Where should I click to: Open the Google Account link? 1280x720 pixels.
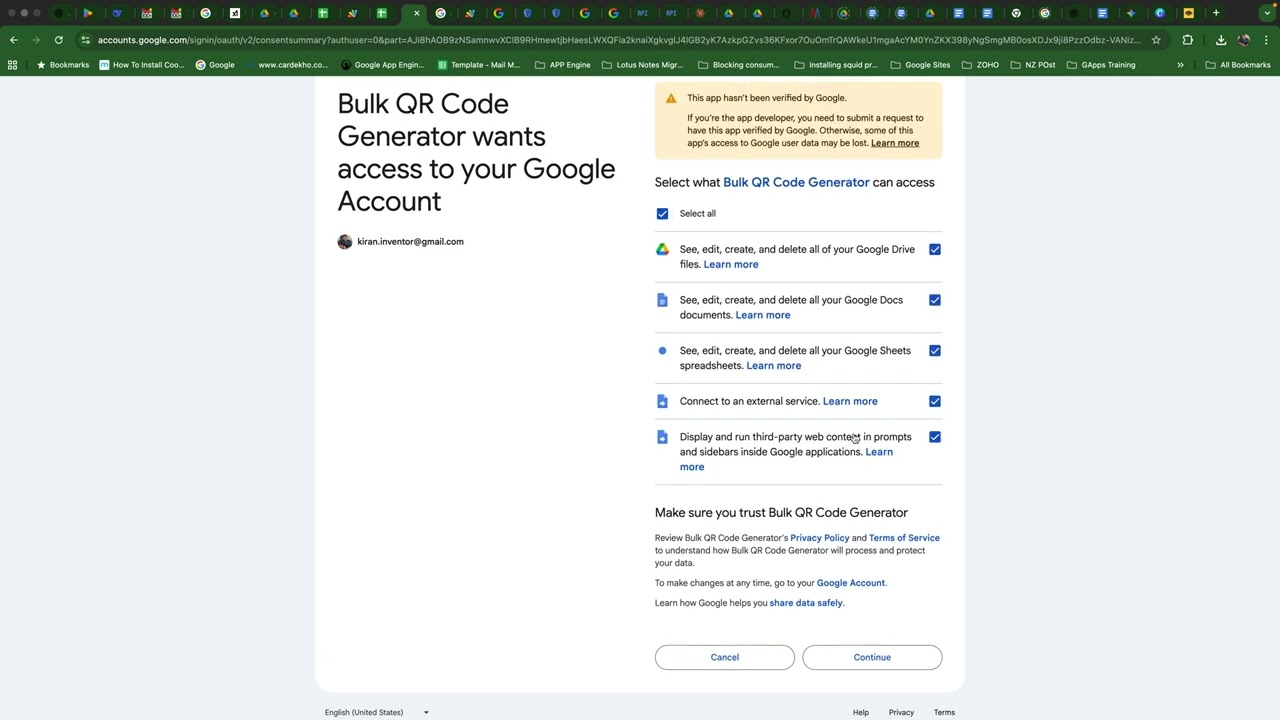pos(851,583)
